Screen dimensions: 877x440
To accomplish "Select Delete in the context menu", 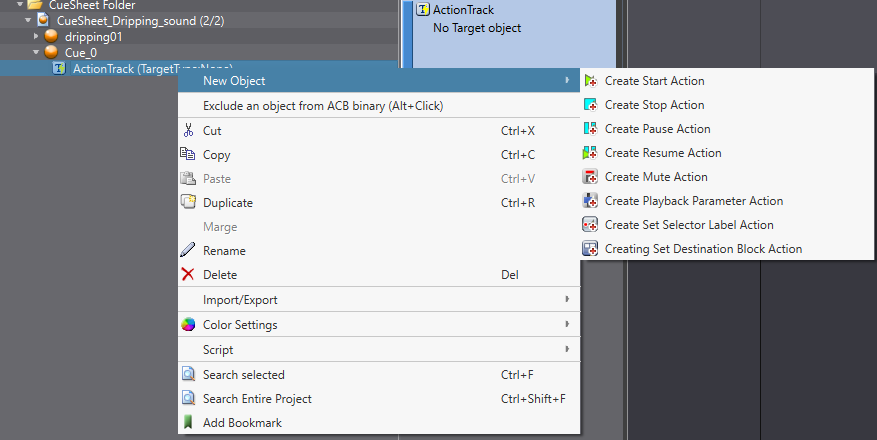I will coord(220,275).
